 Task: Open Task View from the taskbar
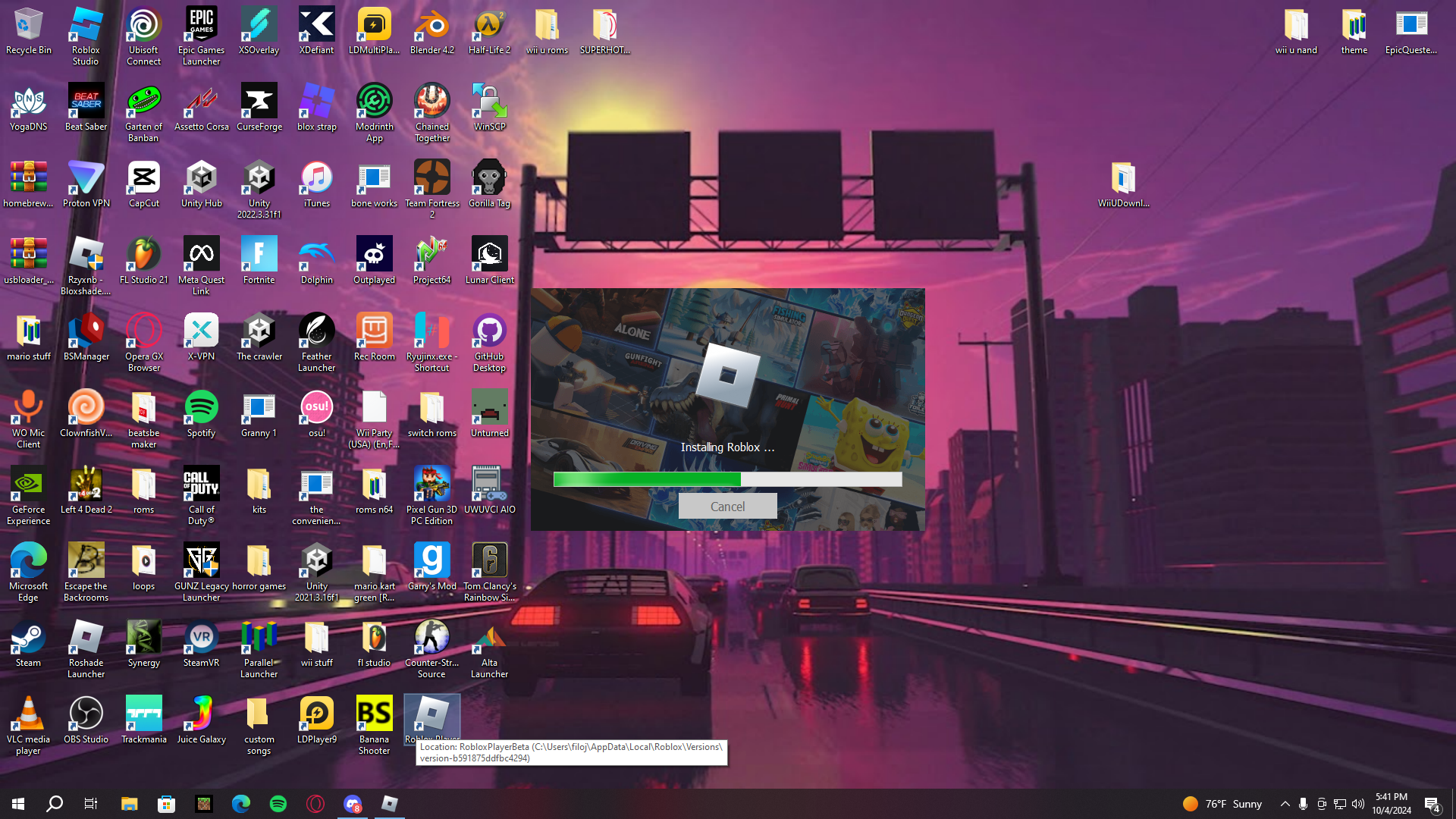[91, 804]
